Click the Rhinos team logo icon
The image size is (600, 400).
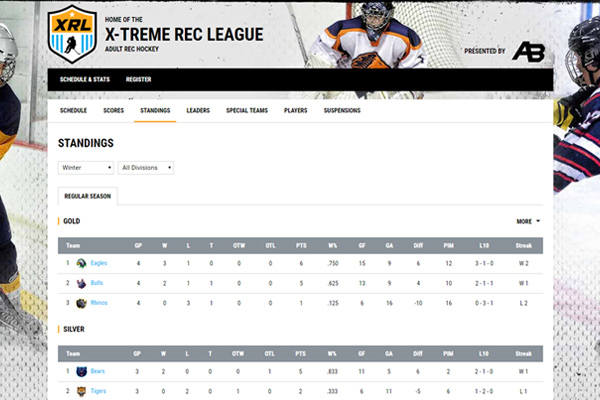click(81, 302)
